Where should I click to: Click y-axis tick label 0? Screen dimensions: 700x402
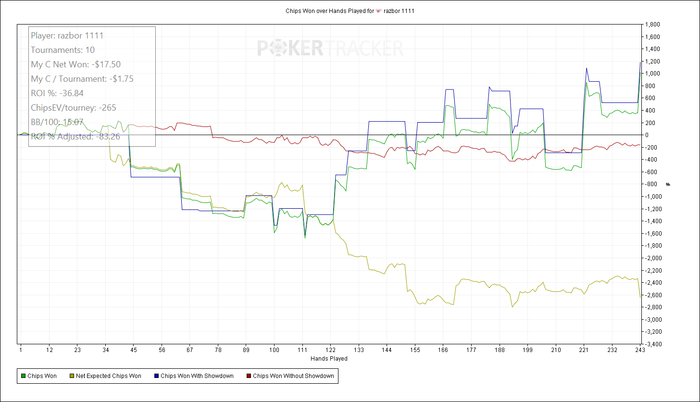pos(646,135)
